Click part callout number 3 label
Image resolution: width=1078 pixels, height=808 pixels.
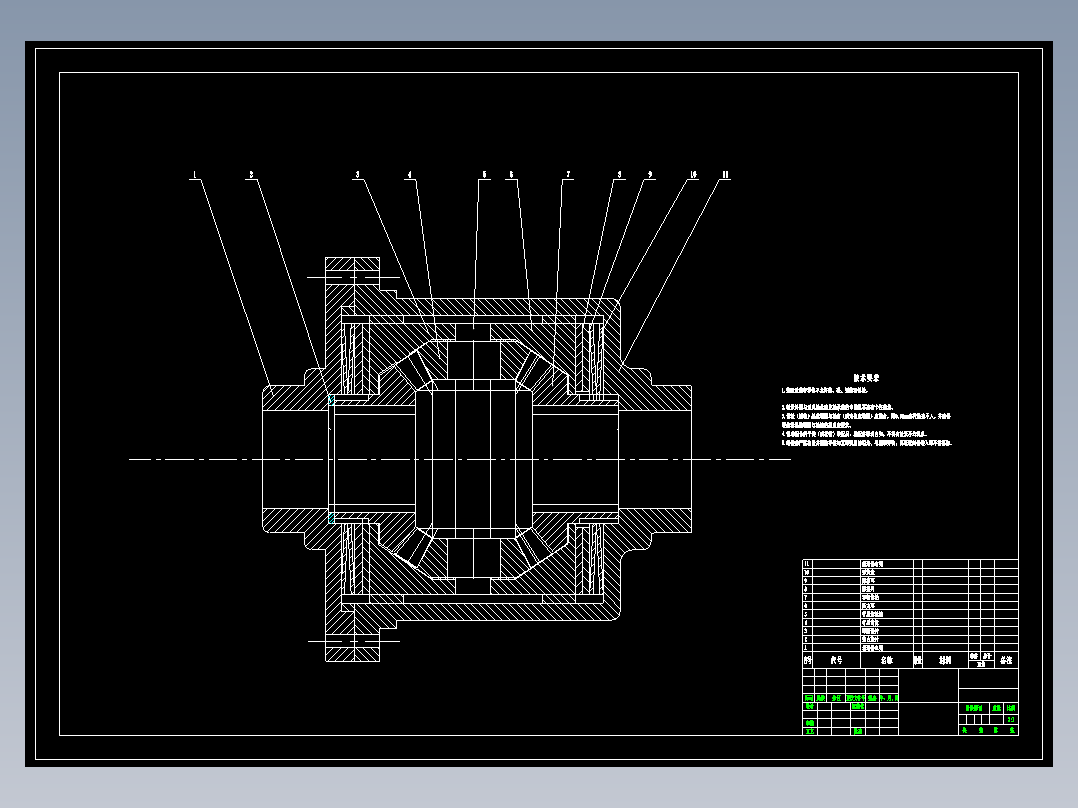[357, 175]
